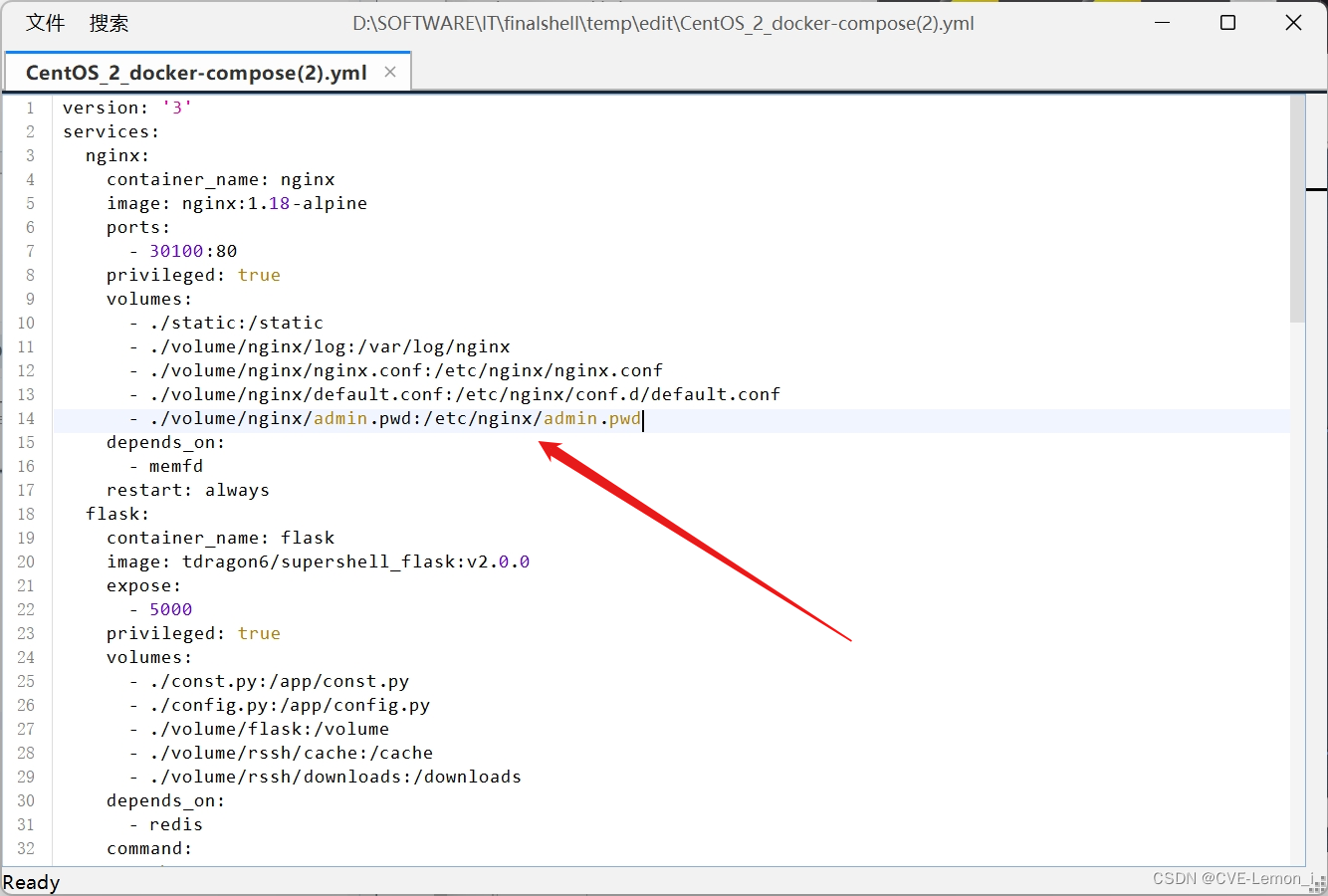
Task: Click the "nginx:" service line
Action: pyautogui.click(x=117, y=155)
